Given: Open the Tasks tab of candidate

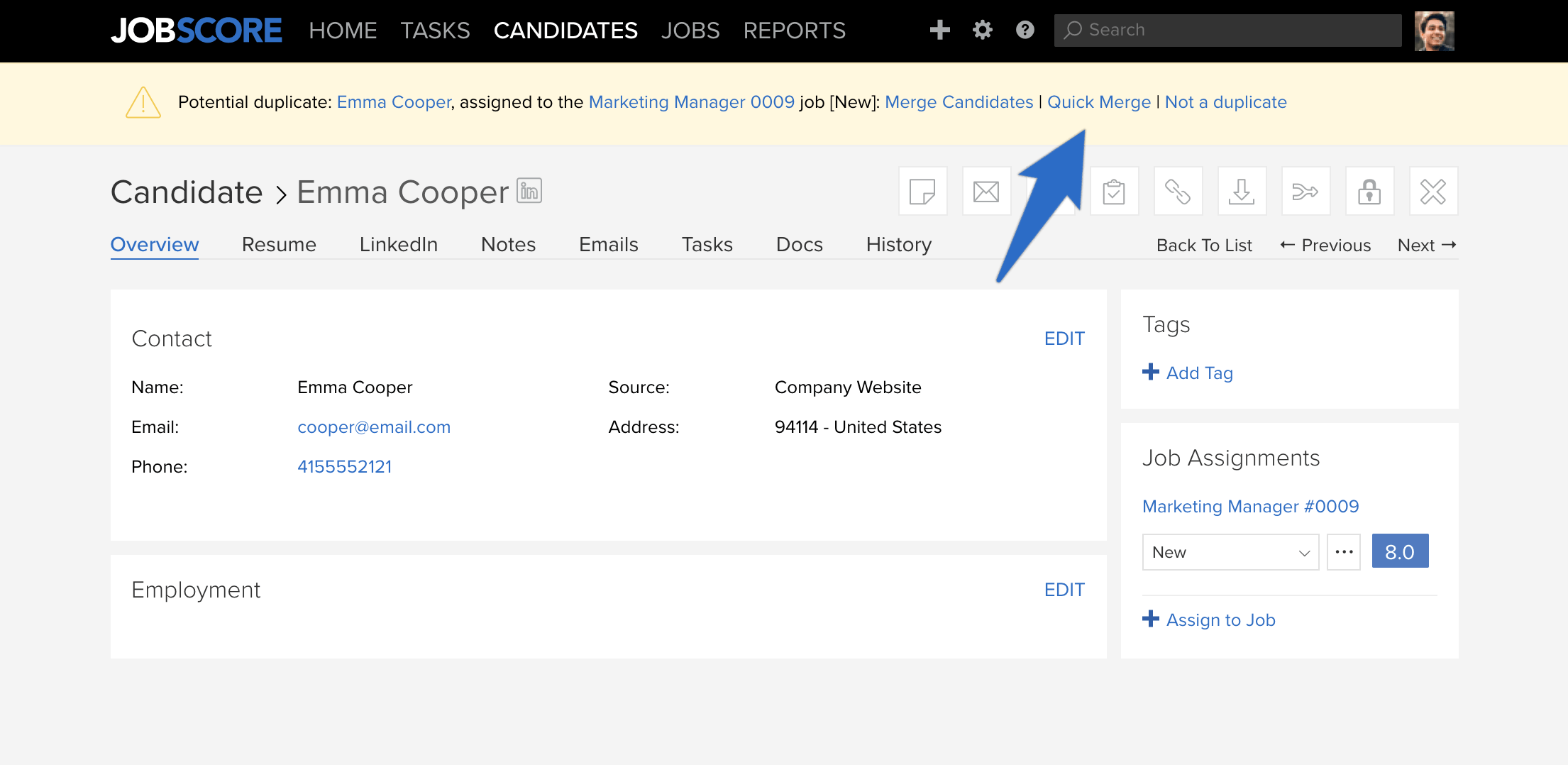Looking at the screenshot, I should point(707,244).
